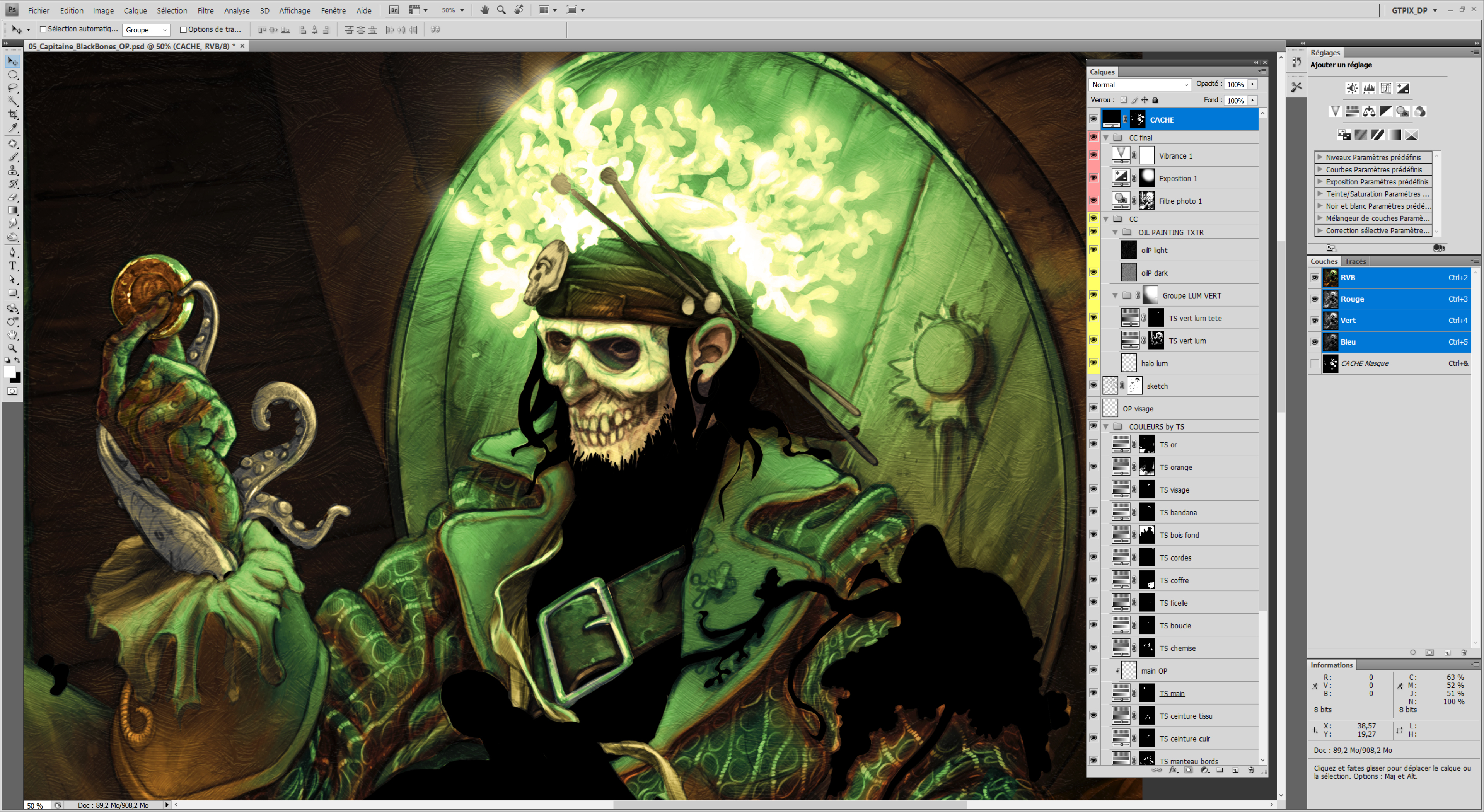Click the layer Opacité value field
Image resolution: width=1484 pixels, height=812 pixels.
1235,85
